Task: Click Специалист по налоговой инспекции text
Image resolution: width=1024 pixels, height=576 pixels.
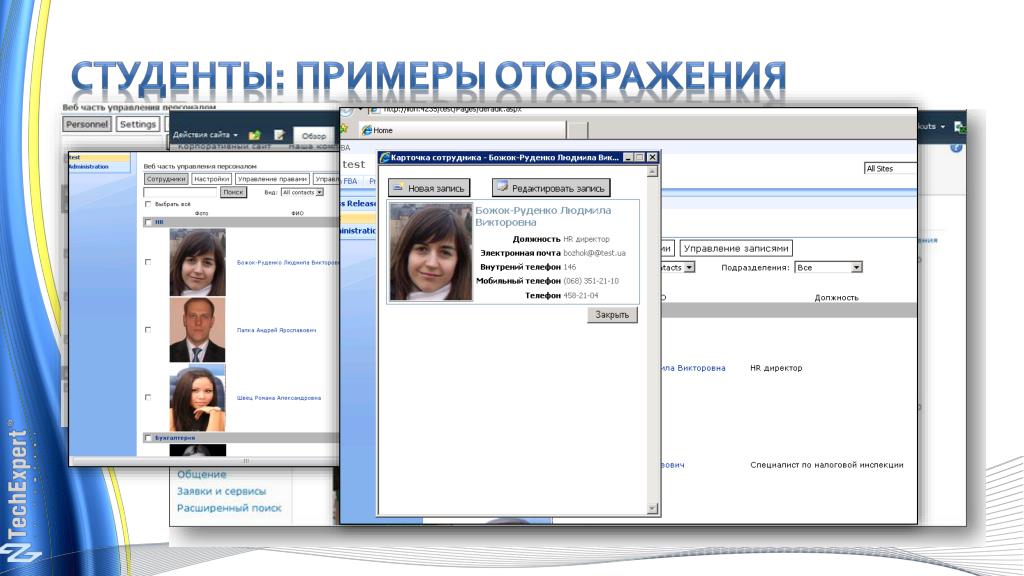Action: pyautogui.click(x=827, y=465)
